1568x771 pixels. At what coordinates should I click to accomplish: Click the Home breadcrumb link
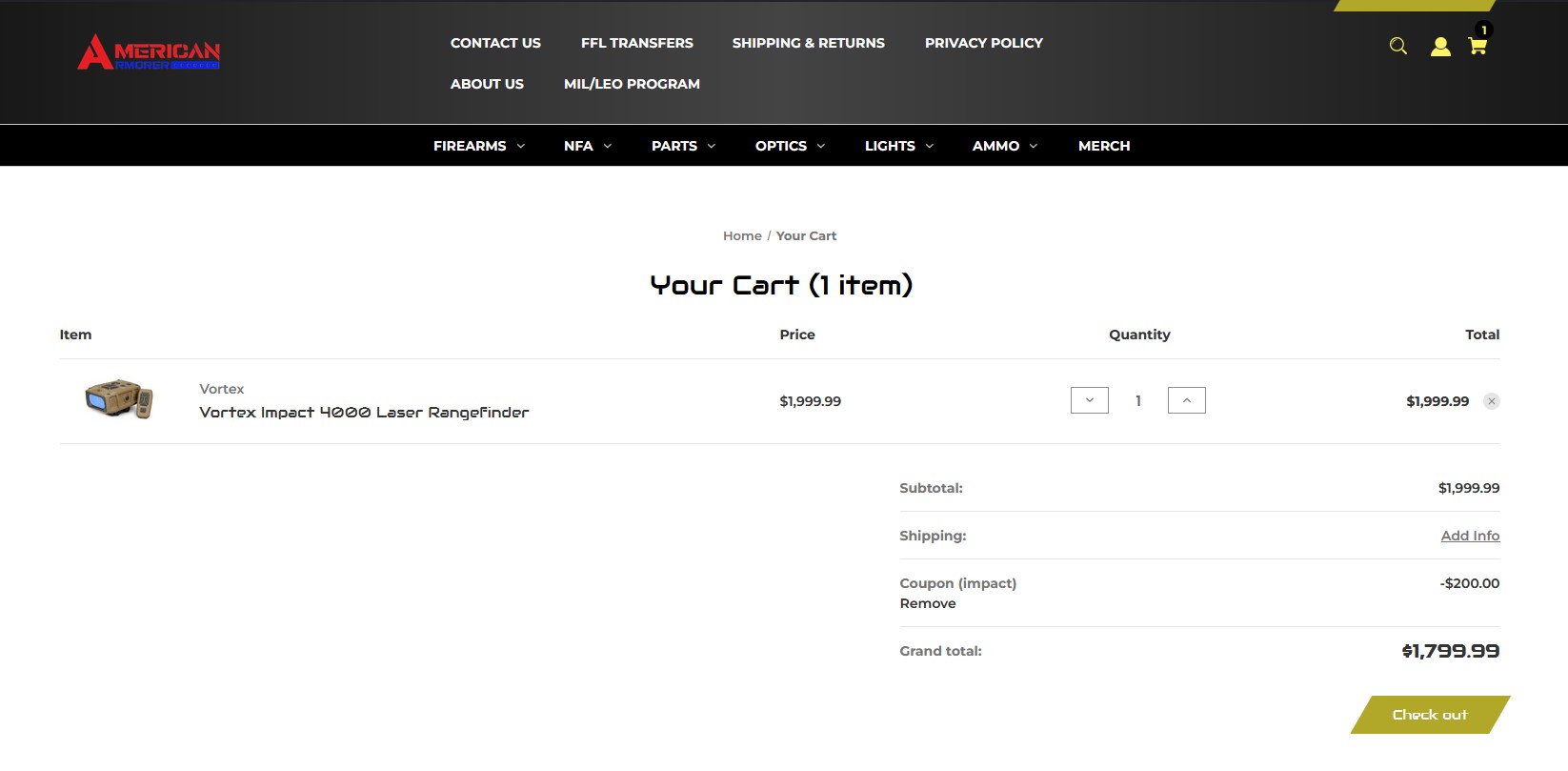pos(742,235)
